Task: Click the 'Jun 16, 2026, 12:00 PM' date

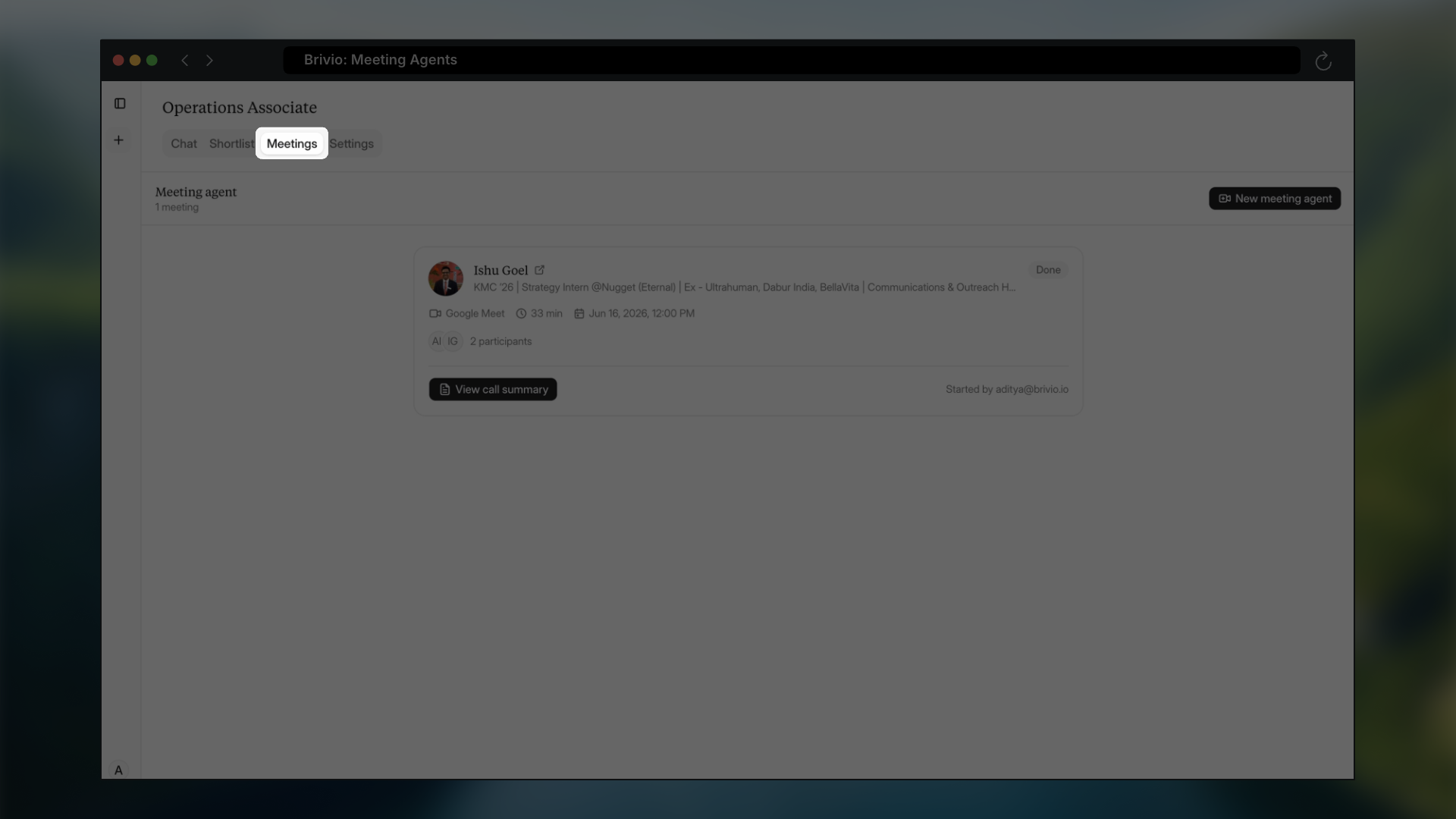Action: pos(642,313)
